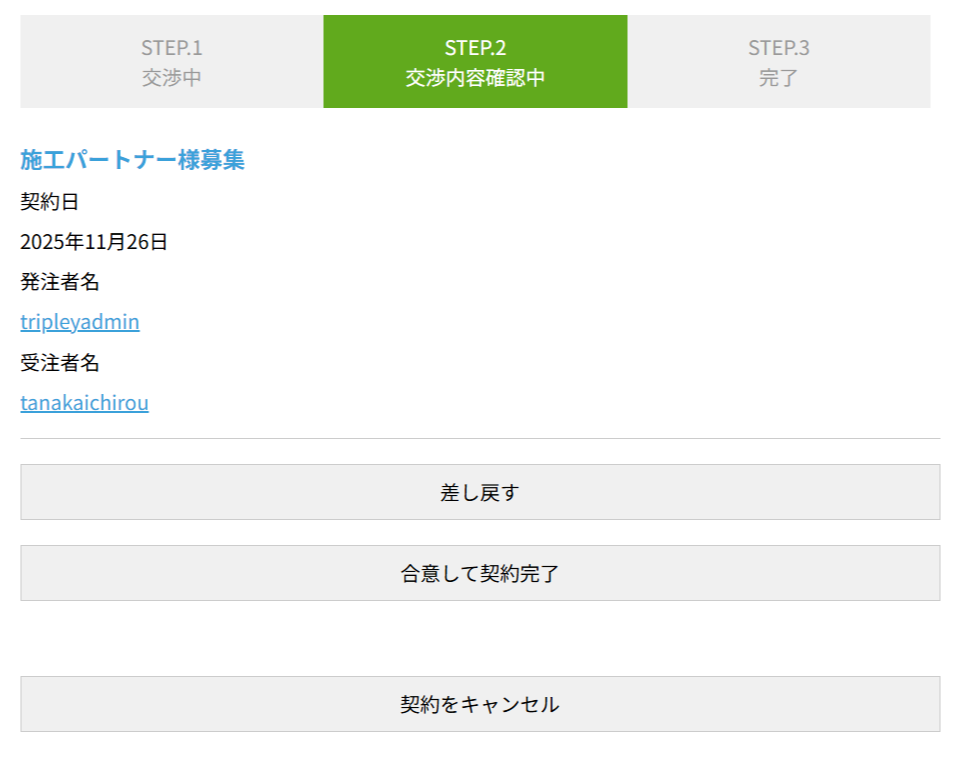Visit the tanakaichirou contractor profile link
This screenshot has height=764, width=968.
84,403
